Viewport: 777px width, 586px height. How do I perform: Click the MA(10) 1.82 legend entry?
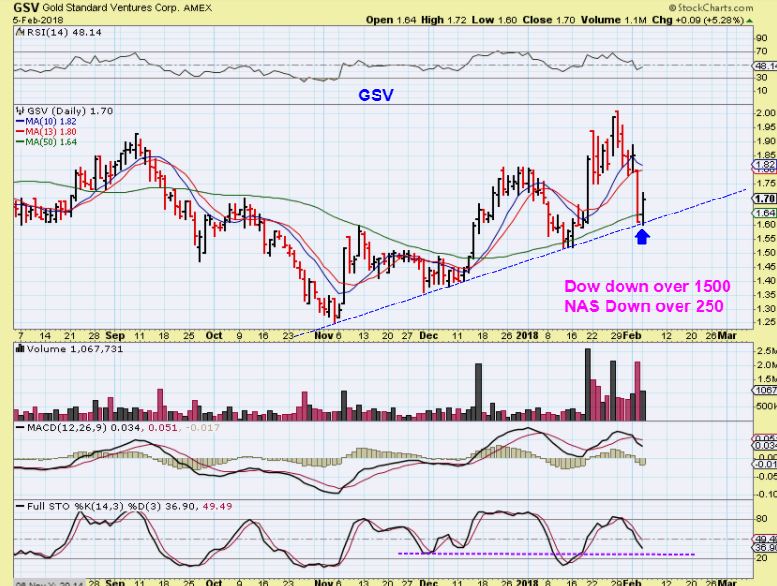click(47, 121)
